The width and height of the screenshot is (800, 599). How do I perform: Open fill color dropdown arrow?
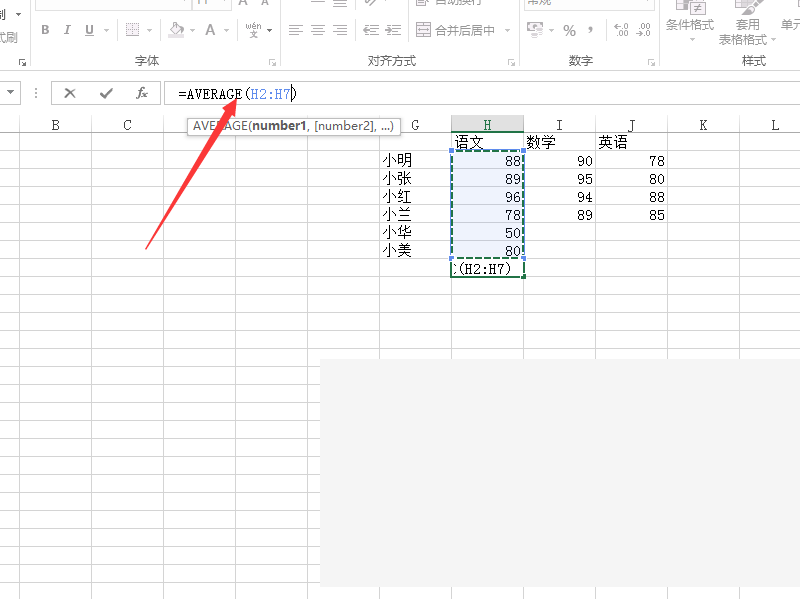point(192,31)
